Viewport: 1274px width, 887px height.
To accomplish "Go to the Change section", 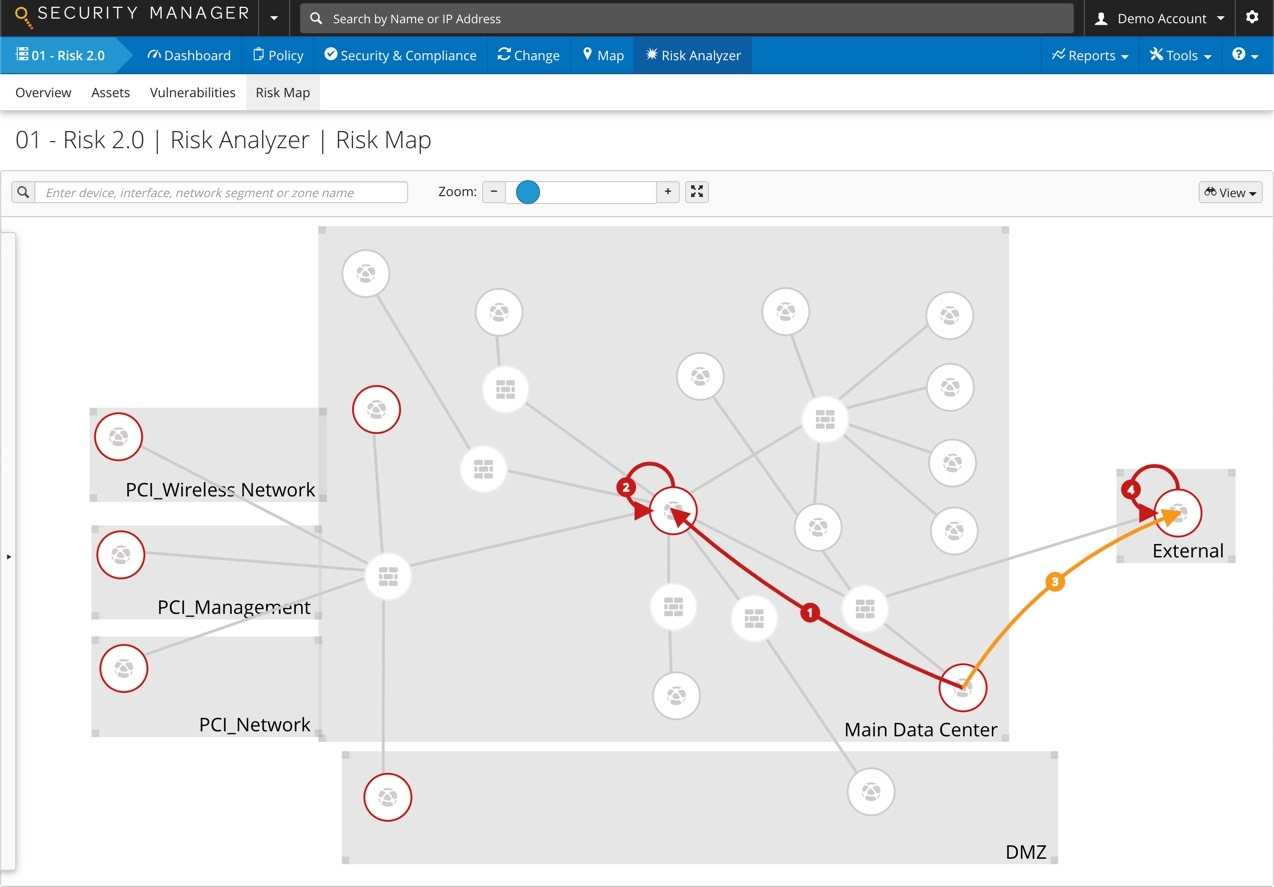I will click(528, 55).
